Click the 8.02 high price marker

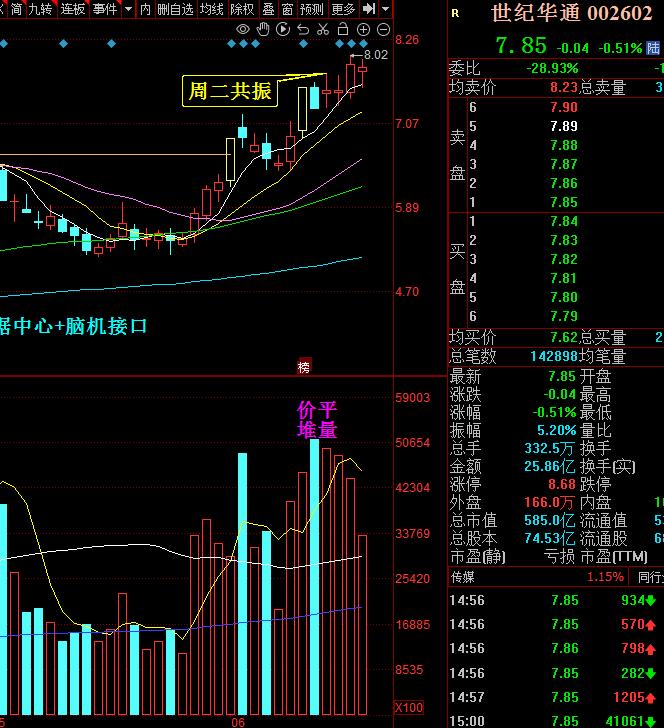(x=376, y=55)
